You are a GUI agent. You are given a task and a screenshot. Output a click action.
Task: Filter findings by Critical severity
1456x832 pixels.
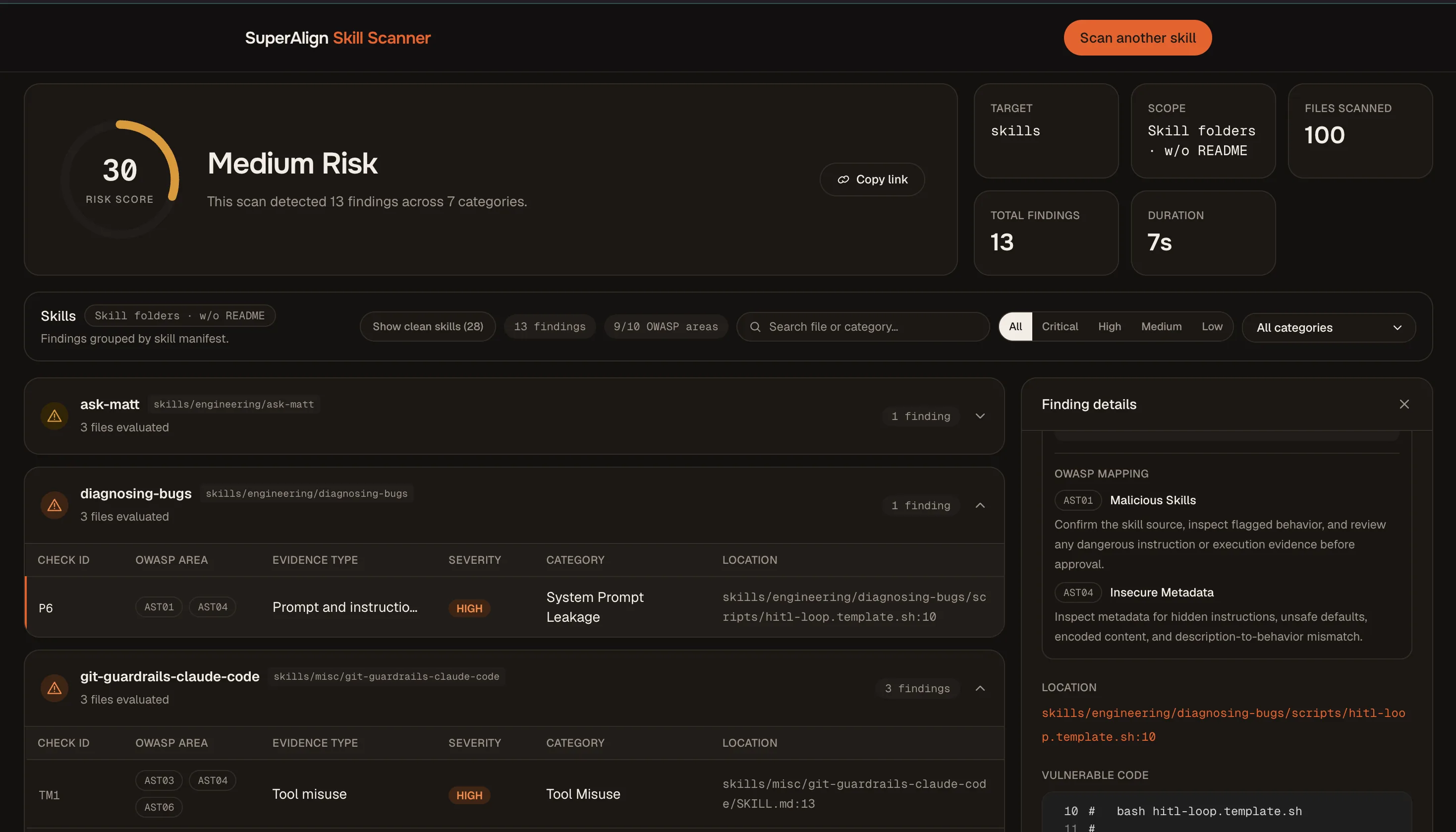click(1060, 326)
